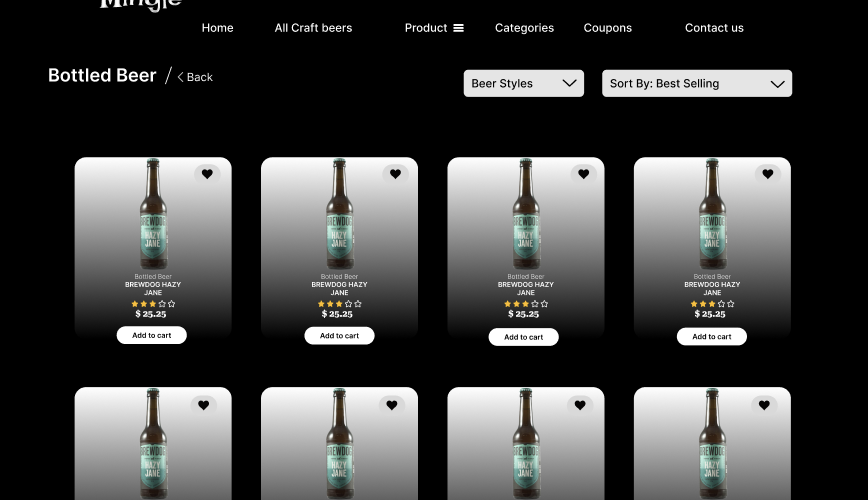Screen dimensions: 868x500
Task: Open the Coupons page link
Action: point(608,28)
